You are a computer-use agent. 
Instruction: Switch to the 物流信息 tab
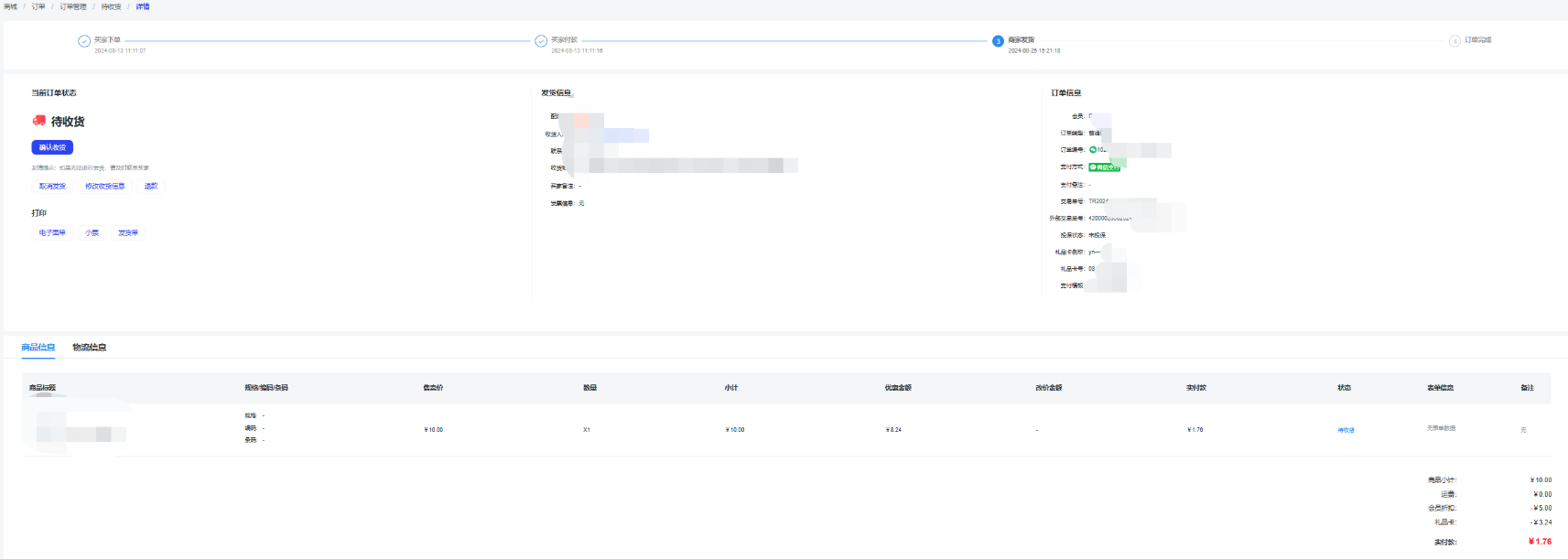point(90,348)
